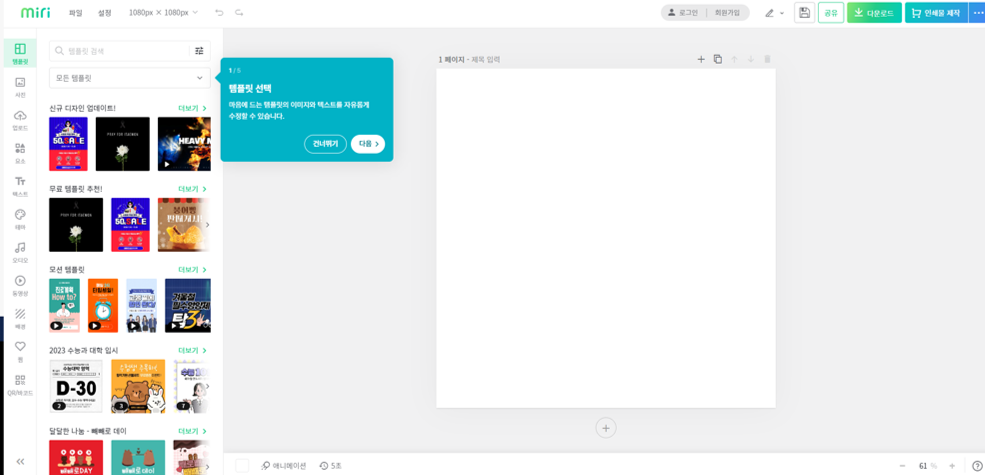
Task: Change the 5초 page duration
Action: click(x=330, y=466)
